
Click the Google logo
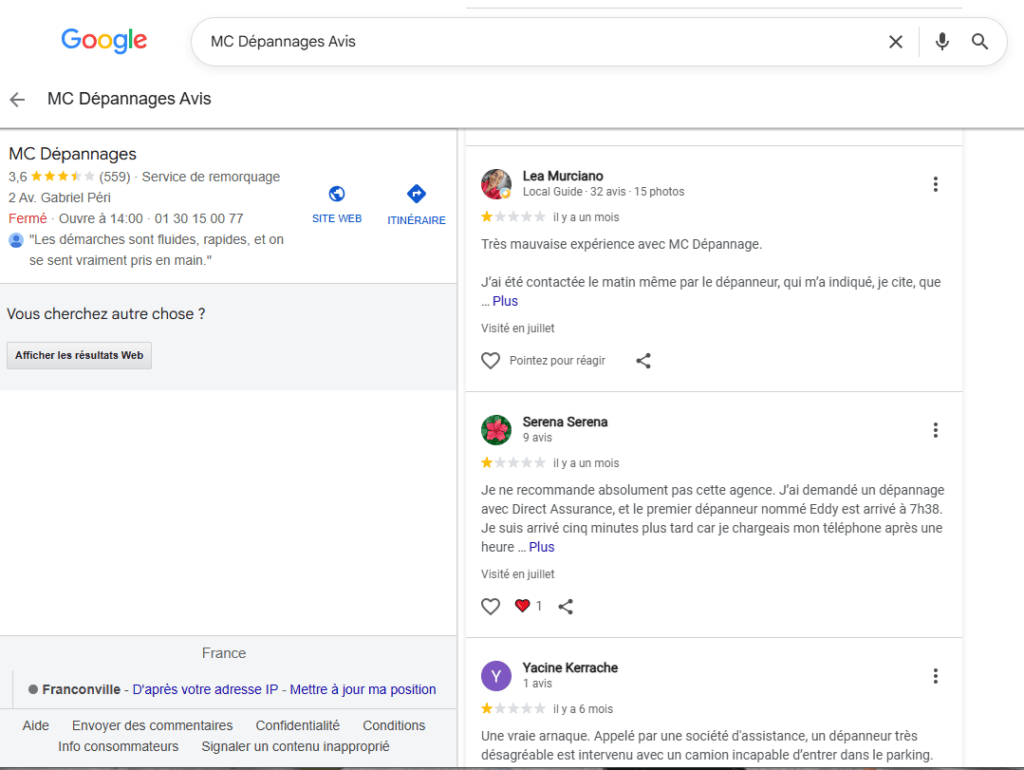point(104,40)
